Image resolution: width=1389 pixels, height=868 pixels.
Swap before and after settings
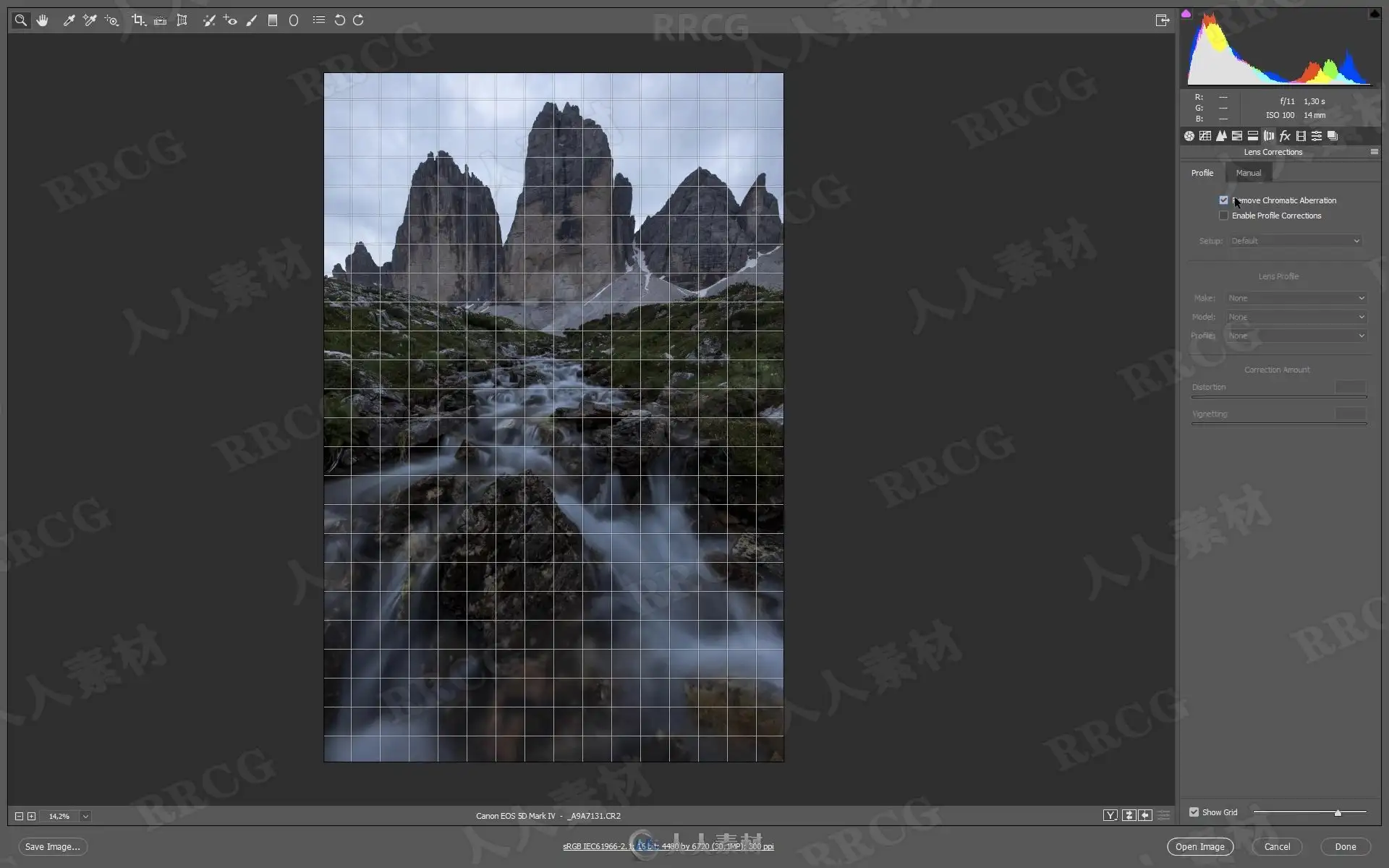tap(1129, 815)
